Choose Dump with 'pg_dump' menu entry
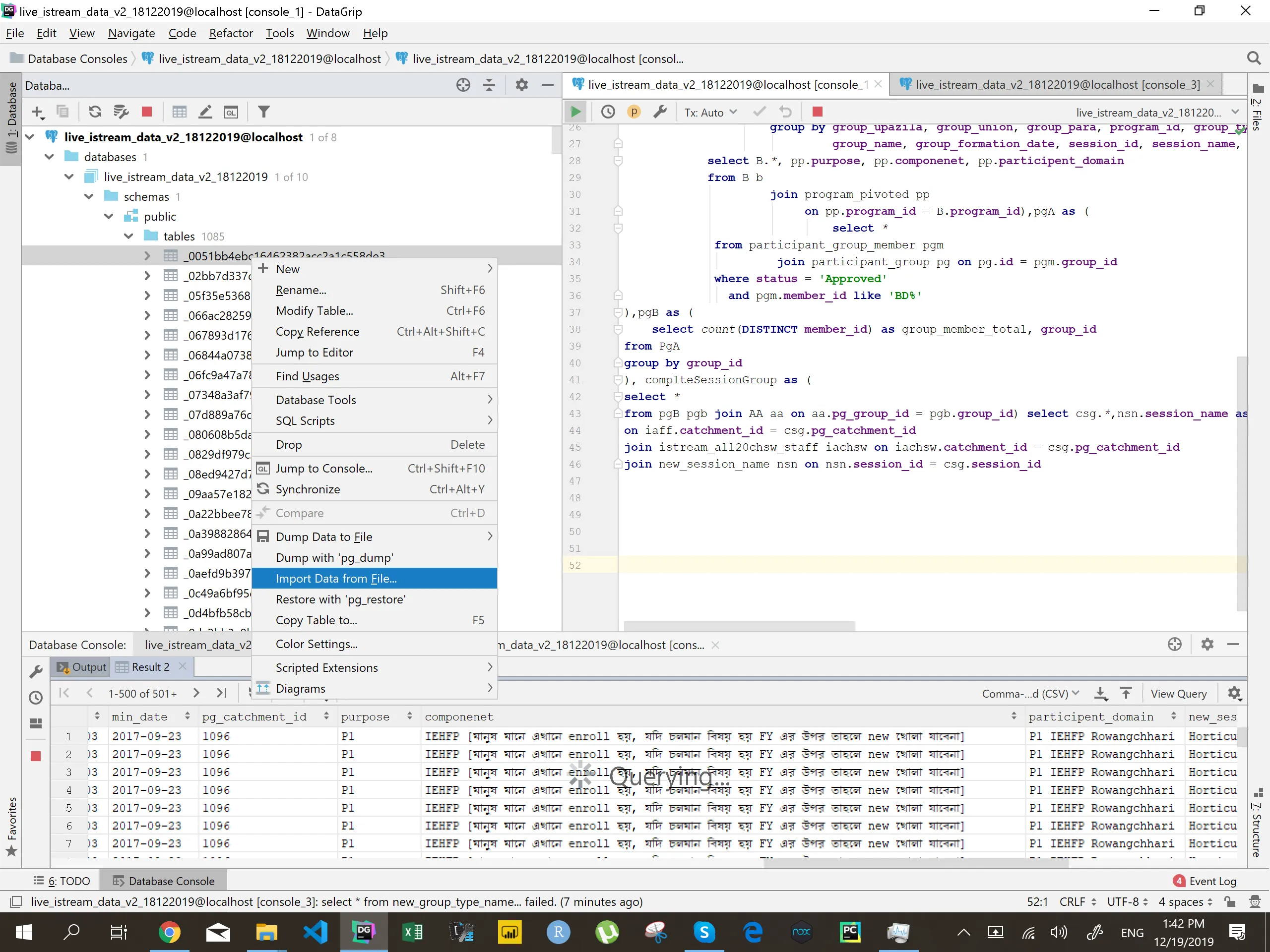The image size is (1270, 952). tap(334, 557)
